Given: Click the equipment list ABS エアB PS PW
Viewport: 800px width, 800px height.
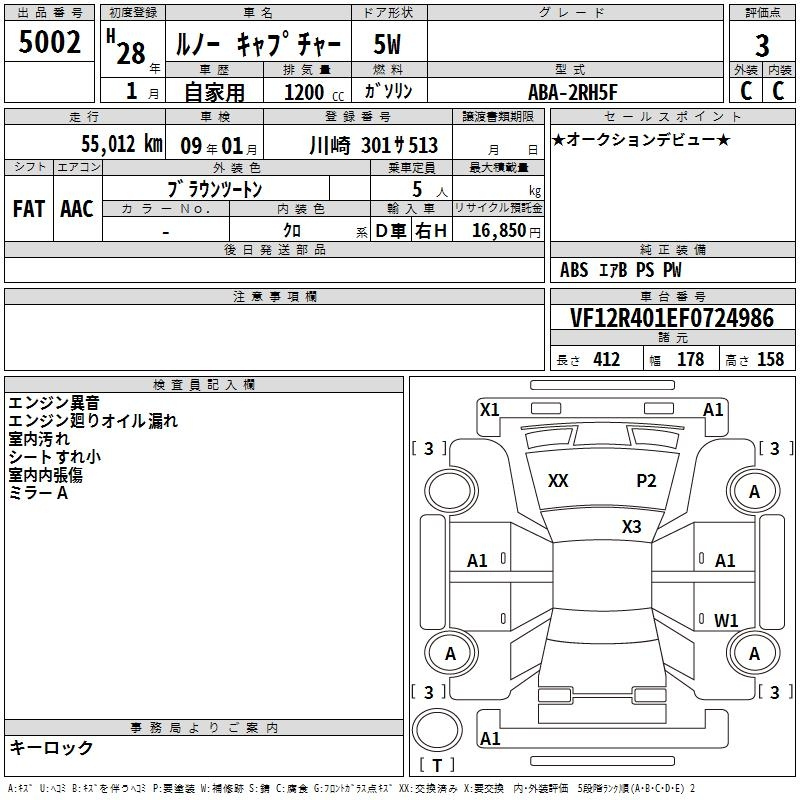Looking at the screenshot, I should tap(620, 270).
